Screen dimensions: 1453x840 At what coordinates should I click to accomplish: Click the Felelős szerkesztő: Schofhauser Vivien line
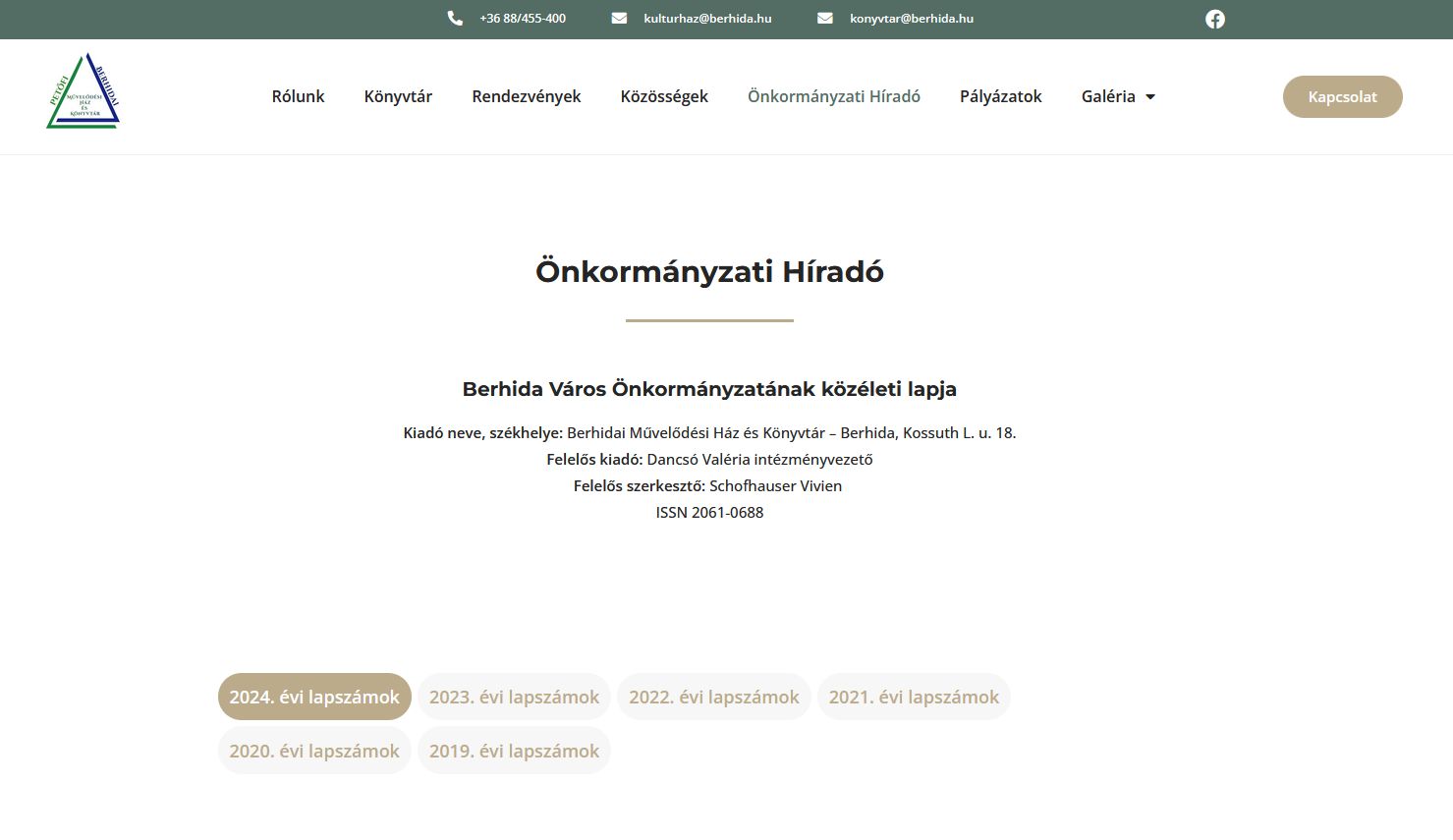pyautogui.click(x=707, y=485)
